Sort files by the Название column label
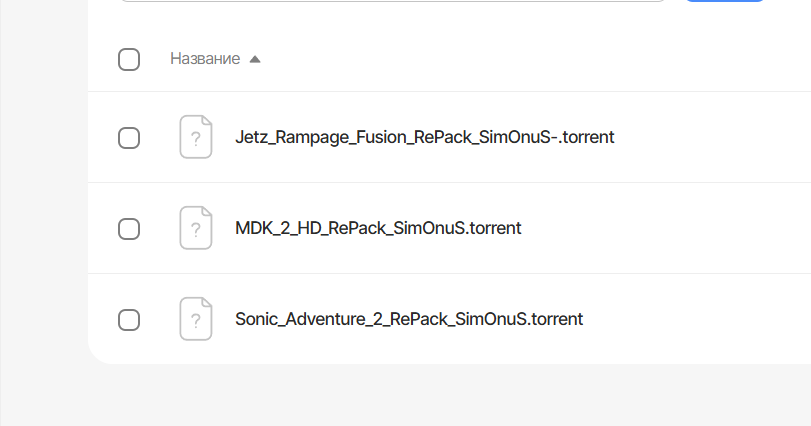Image resolution: width=811 pixels, height=426 pixels. 205,59
